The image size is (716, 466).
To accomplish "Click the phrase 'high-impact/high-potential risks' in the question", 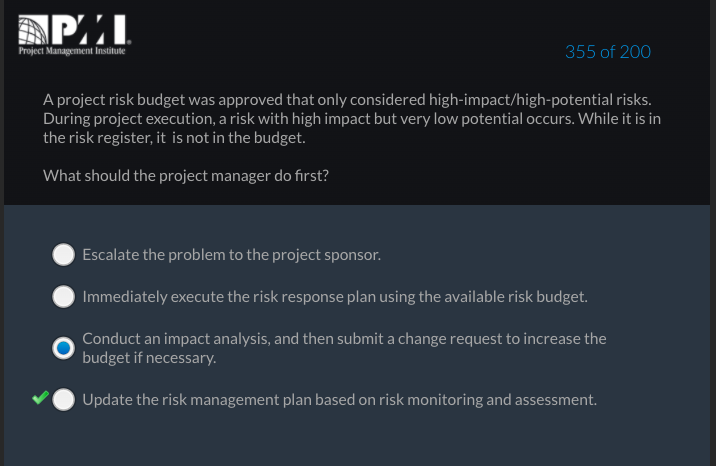I will coord(540,99).
